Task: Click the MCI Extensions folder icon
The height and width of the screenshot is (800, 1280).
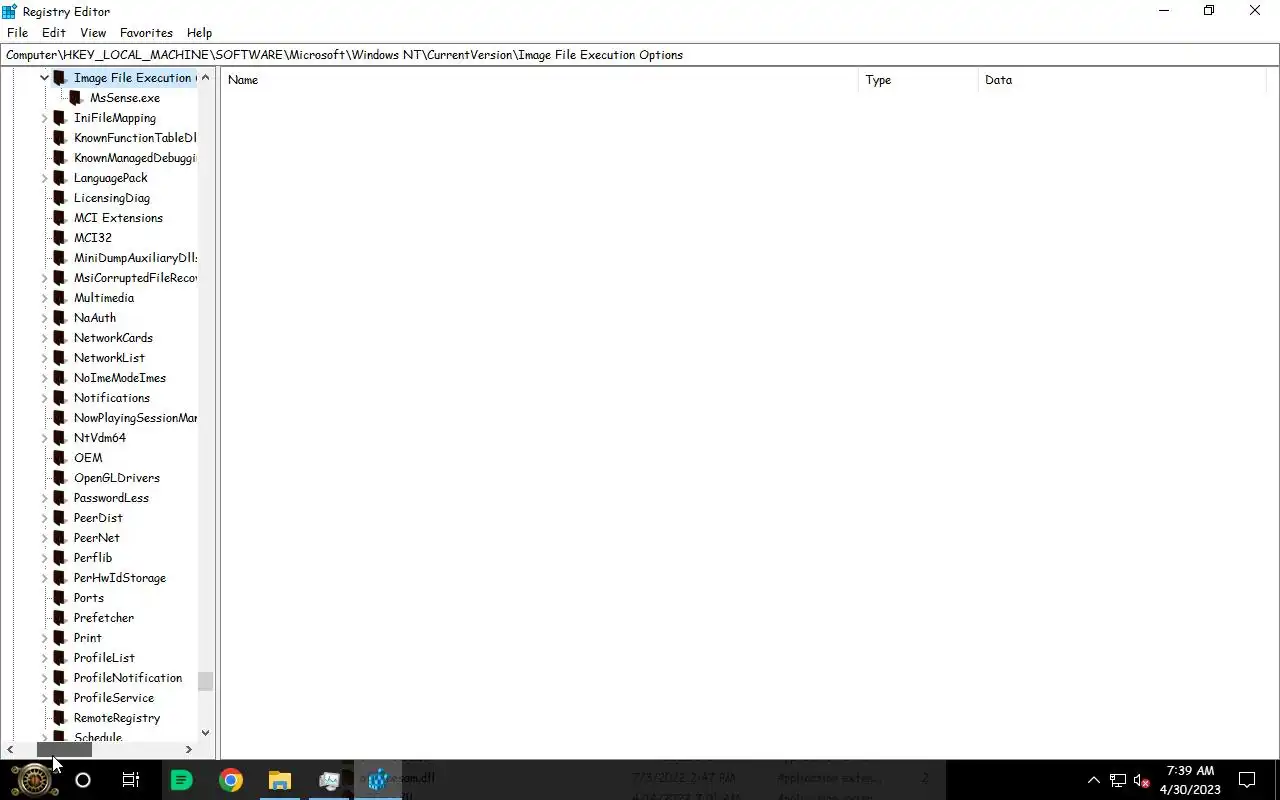Action: tap(60, 218)
